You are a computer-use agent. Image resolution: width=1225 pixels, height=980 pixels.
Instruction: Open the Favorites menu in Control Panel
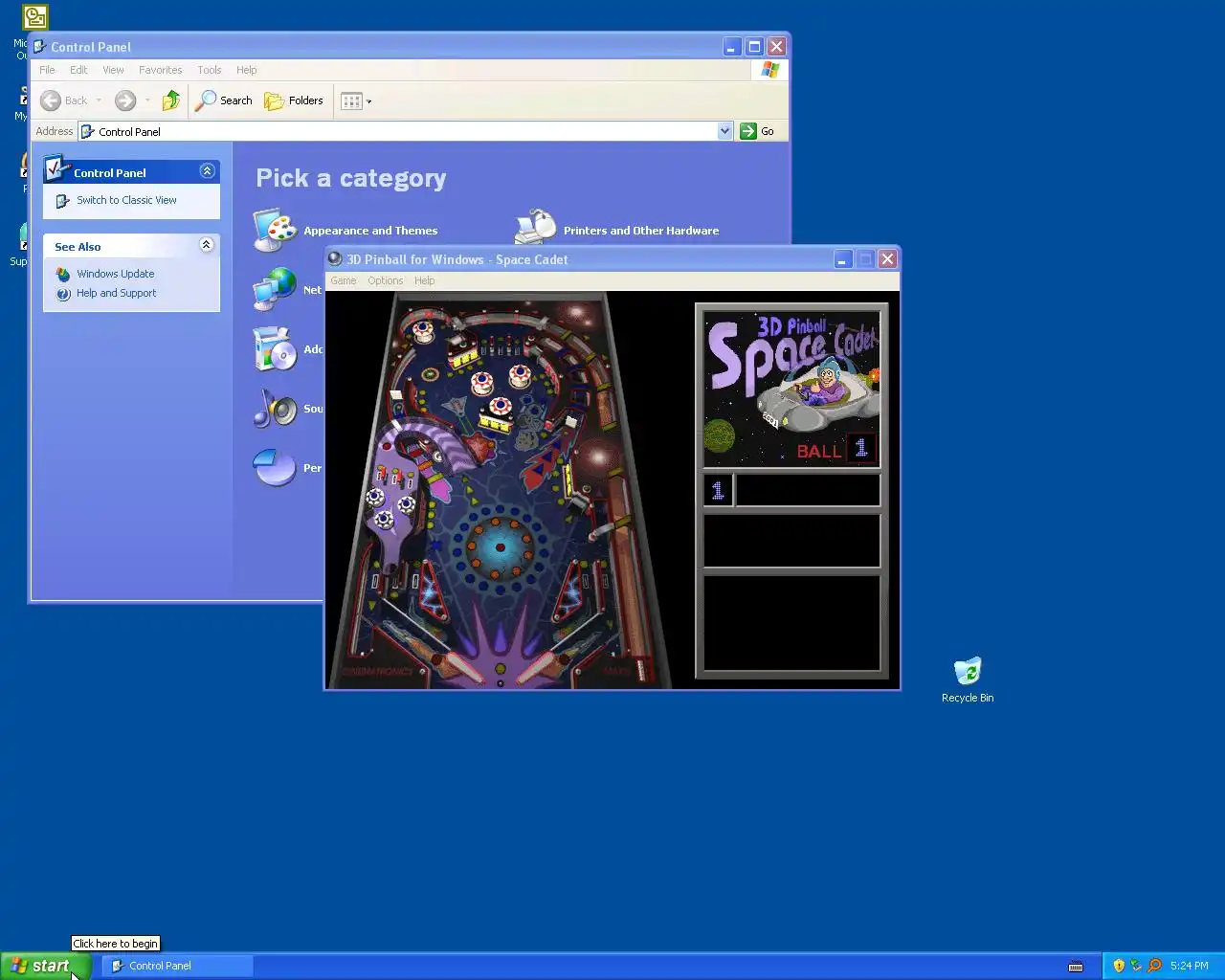tap(160, 70)
